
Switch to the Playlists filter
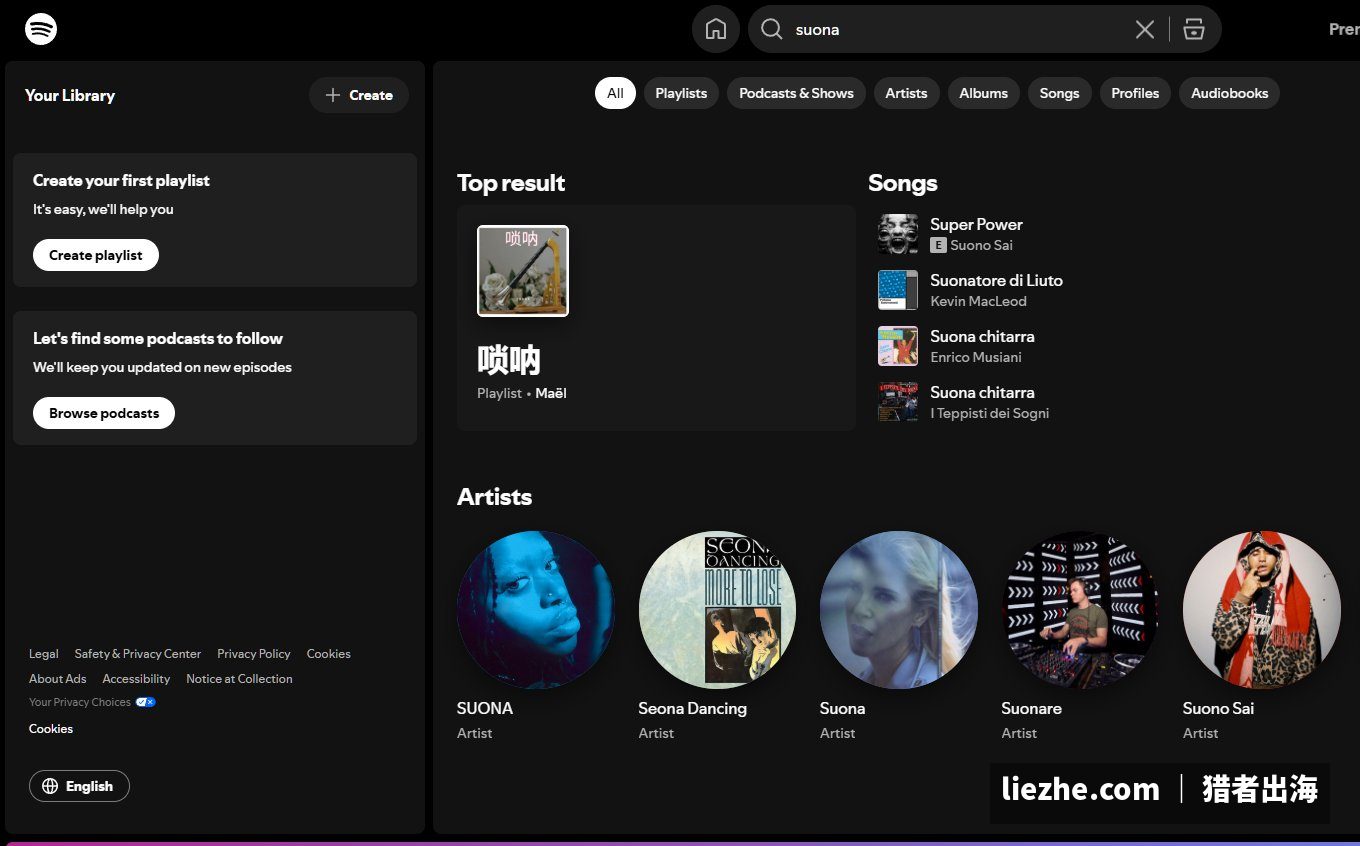pos(681,93)
